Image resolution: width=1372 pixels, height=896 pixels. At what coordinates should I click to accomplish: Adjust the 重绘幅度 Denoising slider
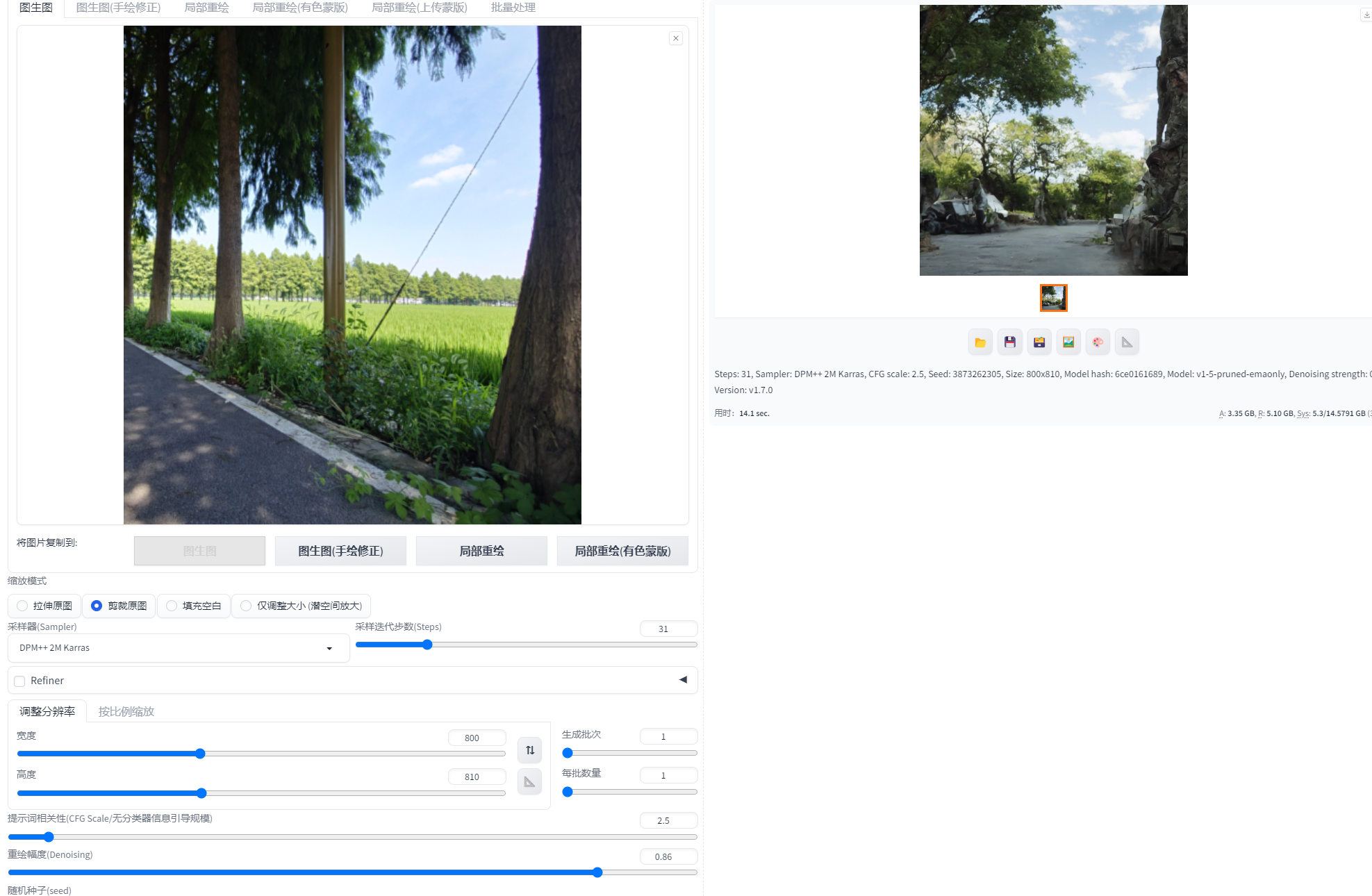click(352, 872)
